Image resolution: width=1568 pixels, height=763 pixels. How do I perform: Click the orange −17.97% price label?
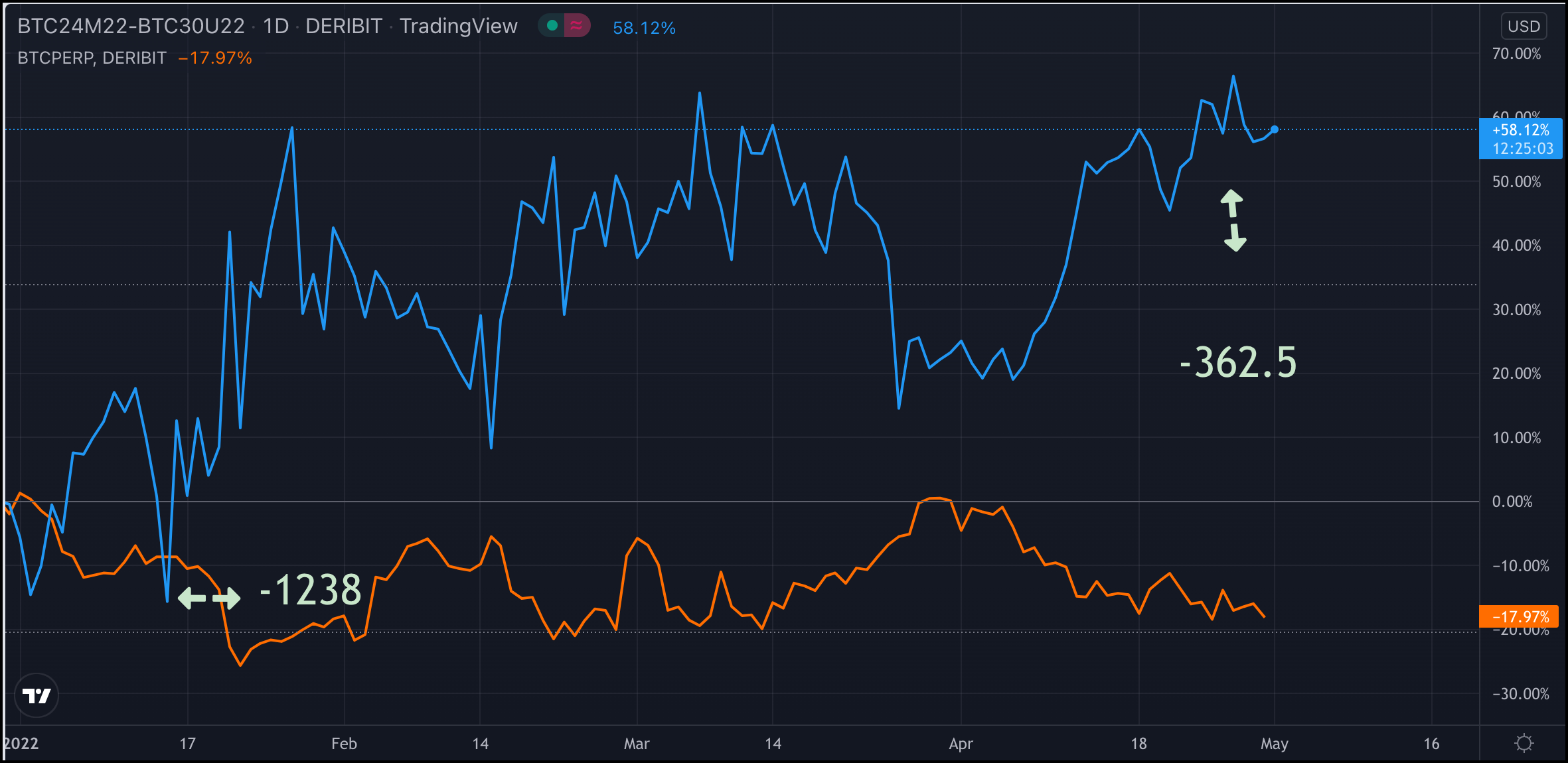(1520, 616)
